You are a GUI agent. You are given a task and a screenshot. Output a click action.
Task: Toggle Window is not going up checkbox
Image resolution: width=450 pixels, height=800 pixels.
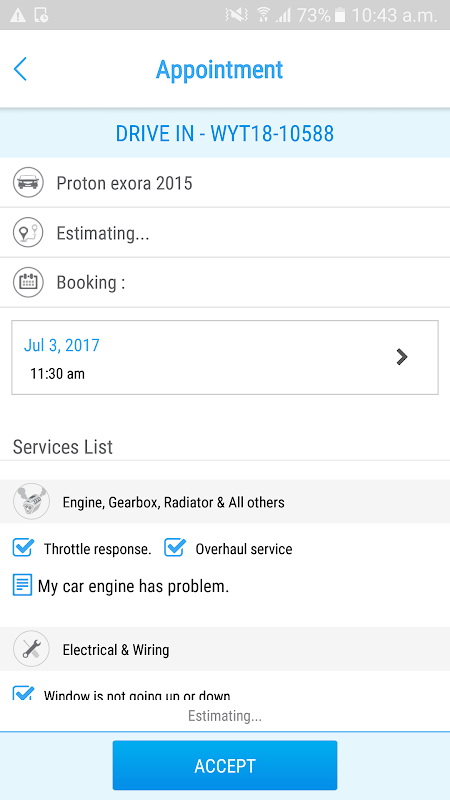(x=23, y=693)
